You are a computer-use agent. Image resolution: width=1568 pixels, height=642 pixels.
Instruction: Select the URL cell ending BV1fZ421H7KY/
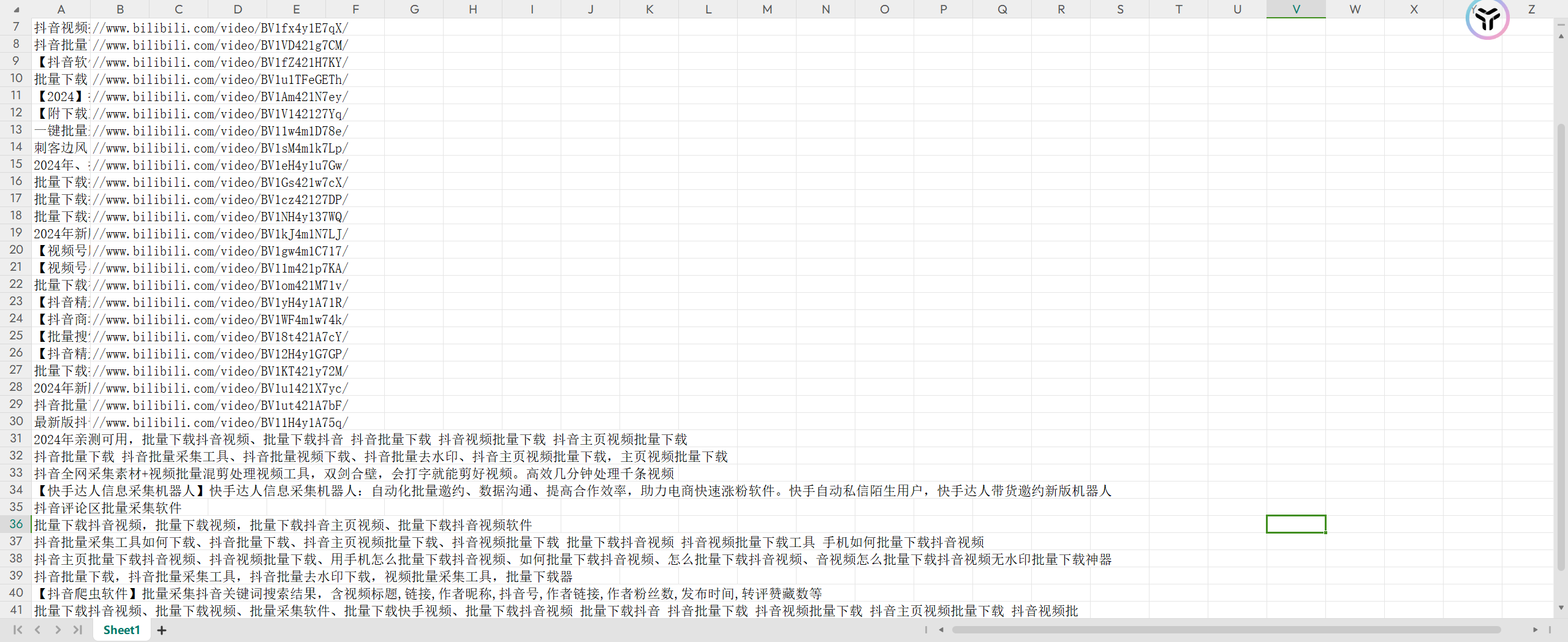(220, 62)
